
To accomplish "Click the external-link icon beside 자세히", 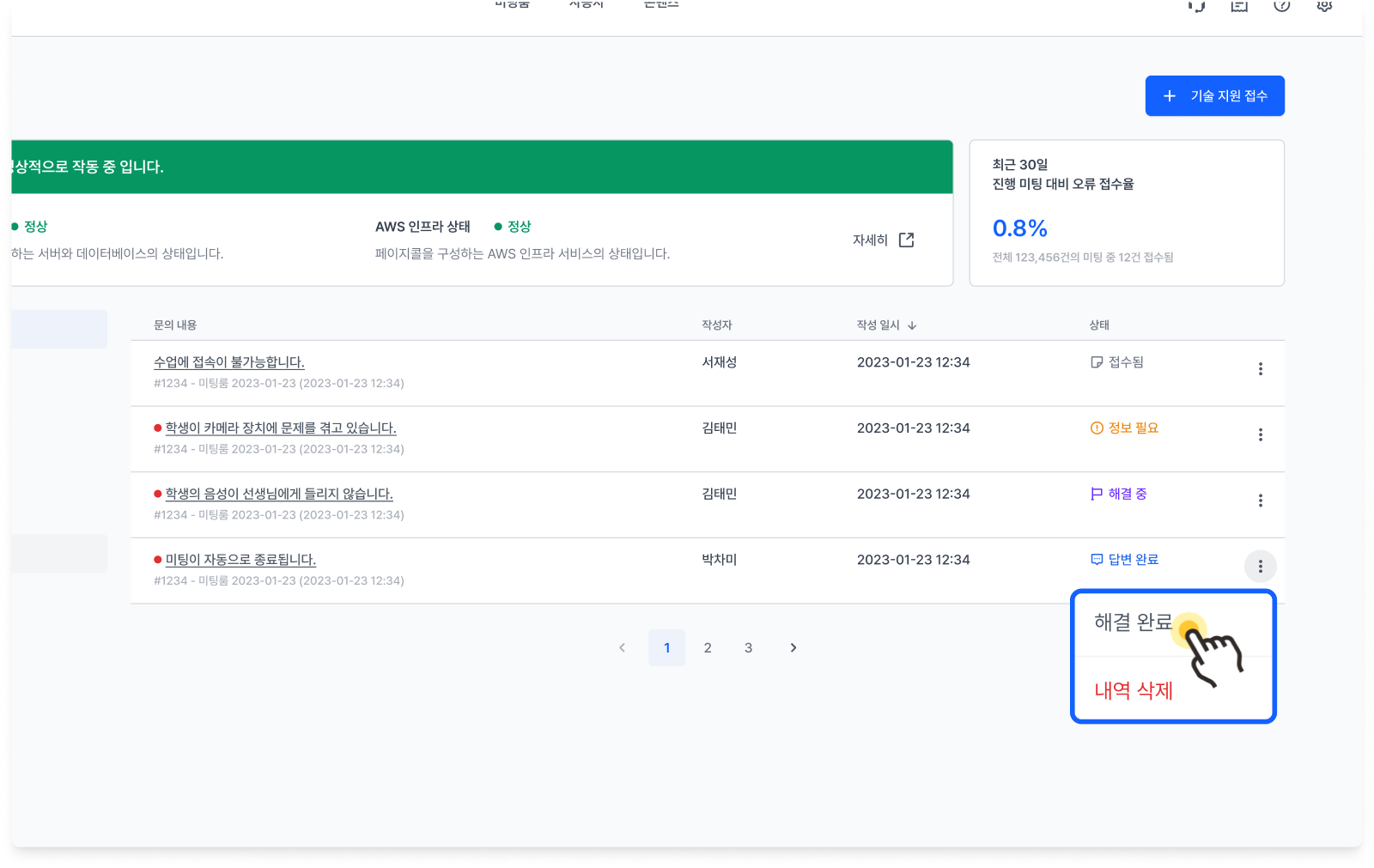I will pyautogui.click(x=906, y=240).
